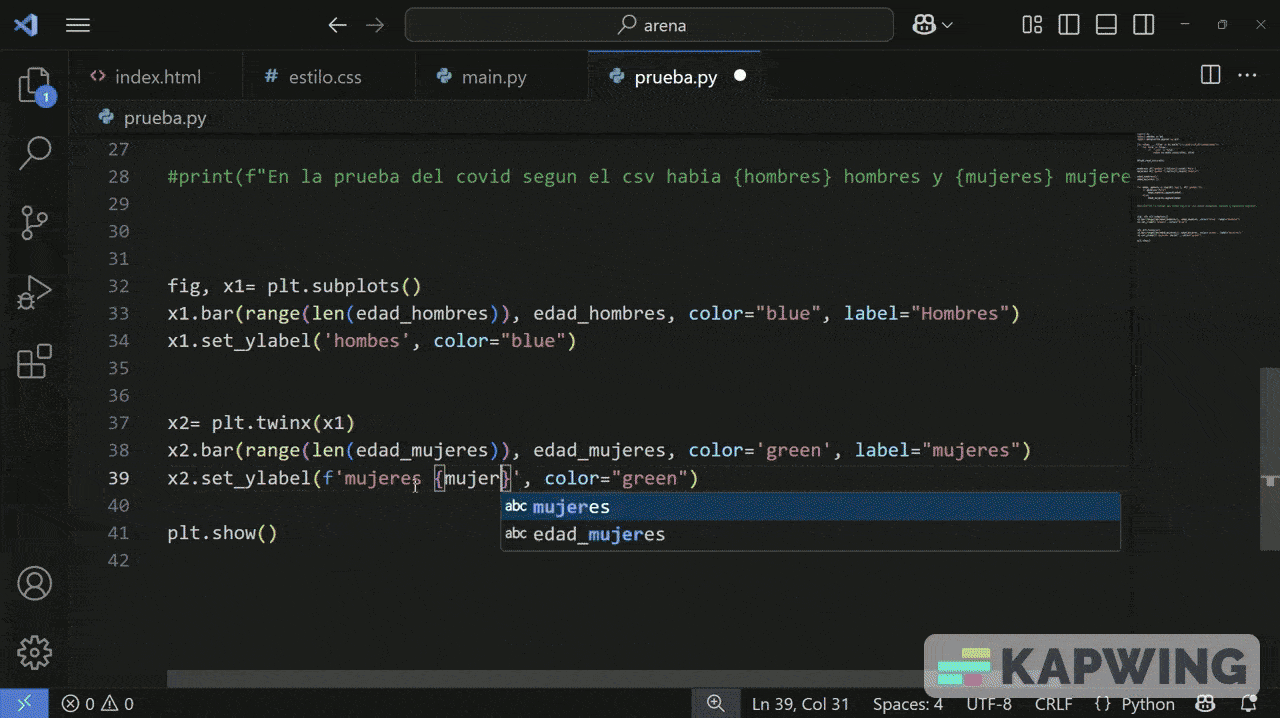Open the Run and Debug view
The width and height of the screenshot is (1280, 718).
pyautogui.click(x=34, y=292)
